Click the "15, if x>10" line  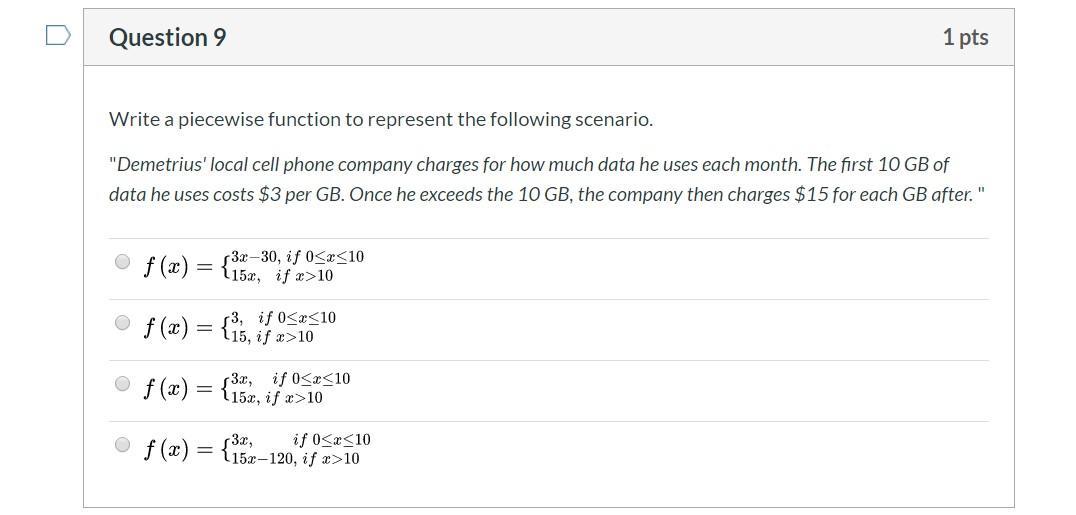272,337
